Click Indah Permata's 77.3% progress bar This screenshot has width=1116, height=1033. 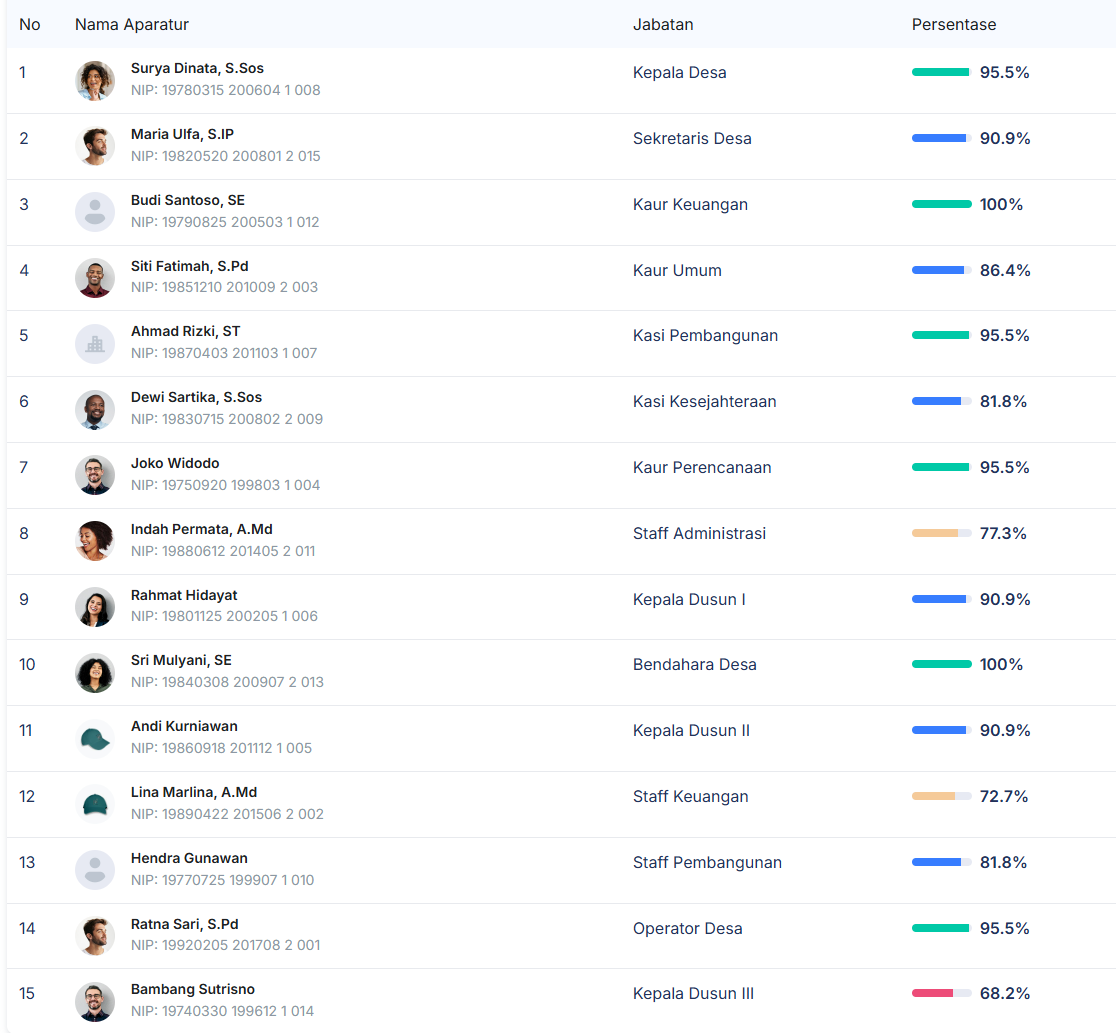[x=941, y=533]
